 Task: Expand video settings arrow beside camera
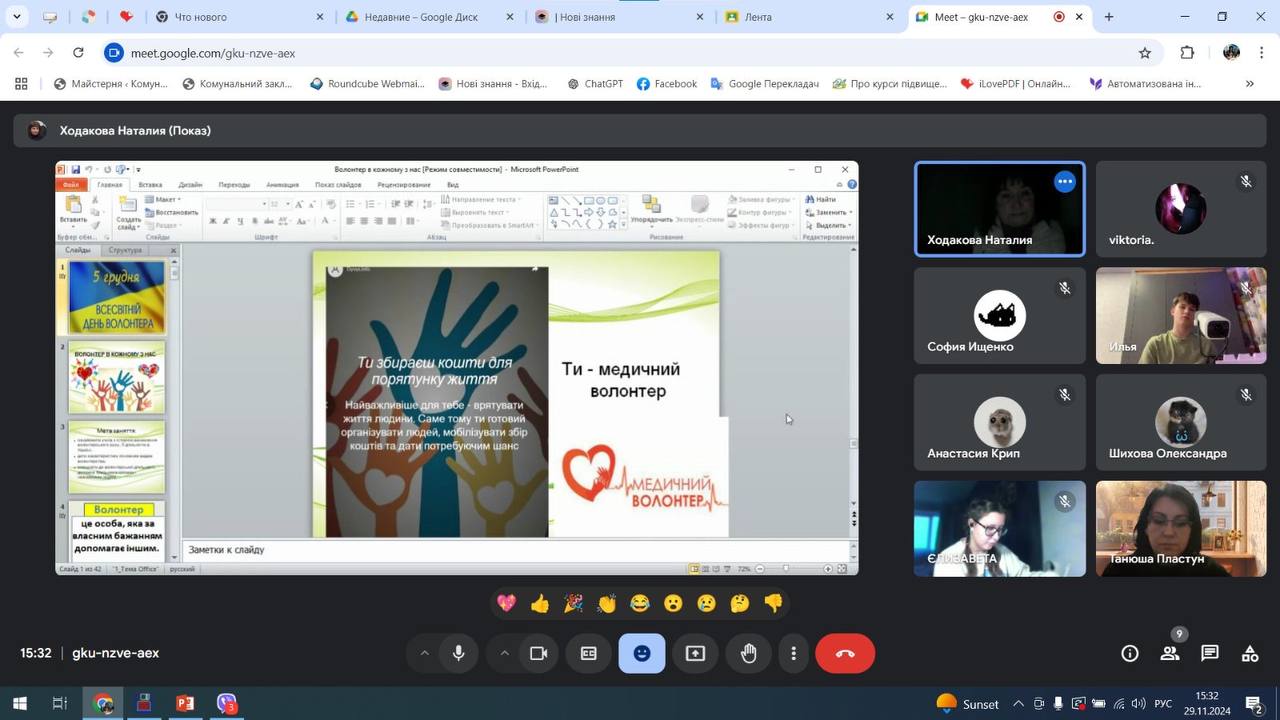point(504,653)
